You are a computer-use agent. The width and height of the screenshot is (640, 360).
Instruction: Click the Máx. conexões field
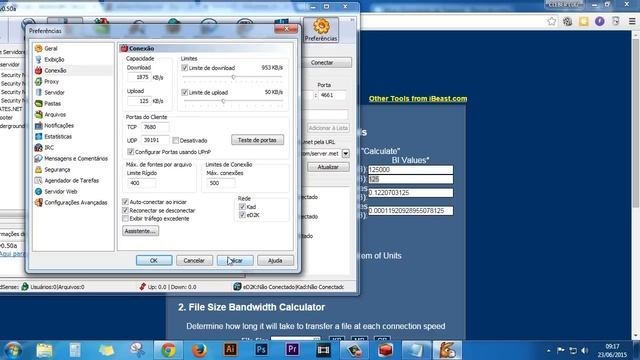(221, 183)
